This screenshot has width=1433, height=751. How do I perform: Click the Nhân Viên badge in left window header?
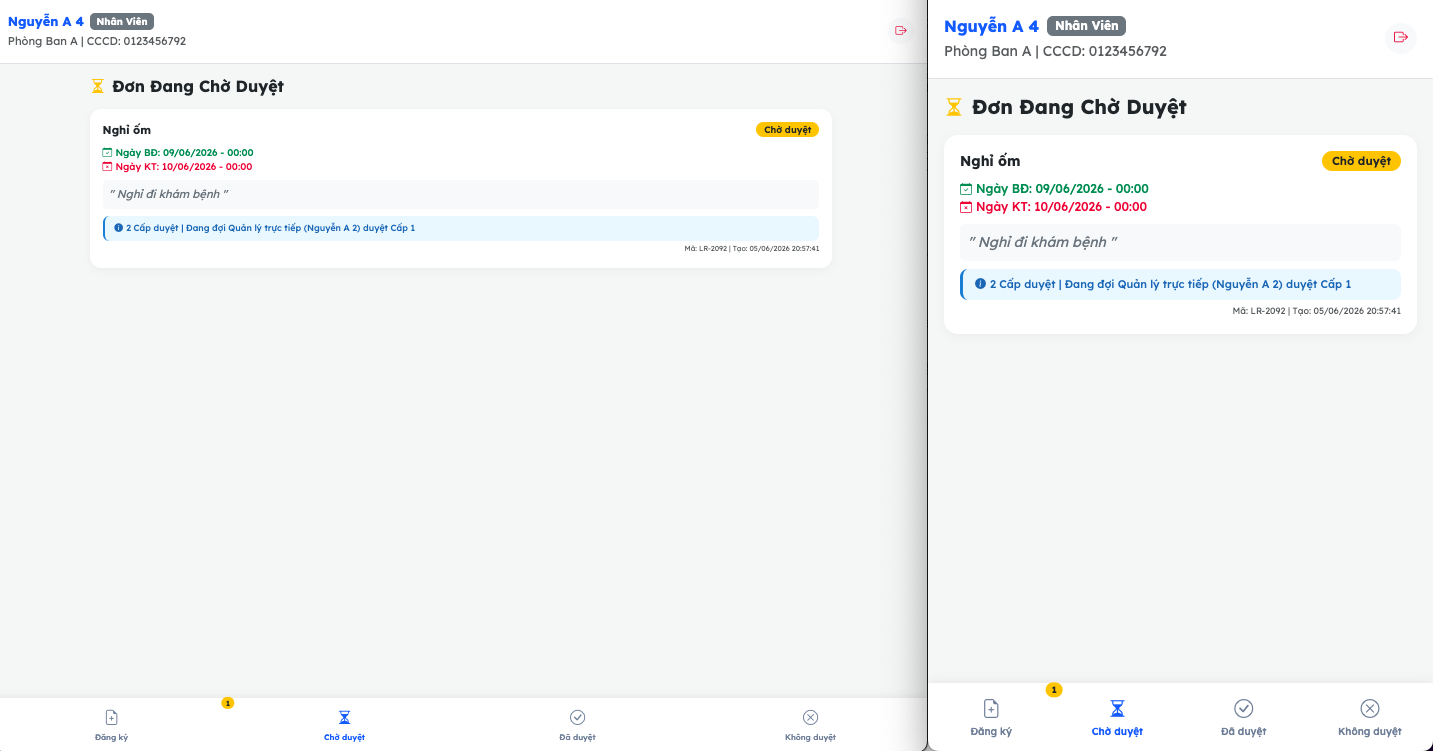tap(122, 21)
